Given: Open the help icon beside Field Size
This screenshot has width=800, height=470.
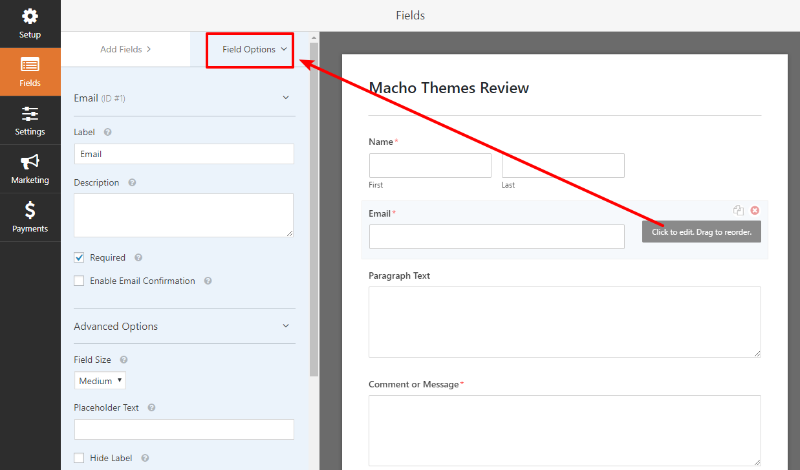Looking at the screenshot, I should pos(123,360).
